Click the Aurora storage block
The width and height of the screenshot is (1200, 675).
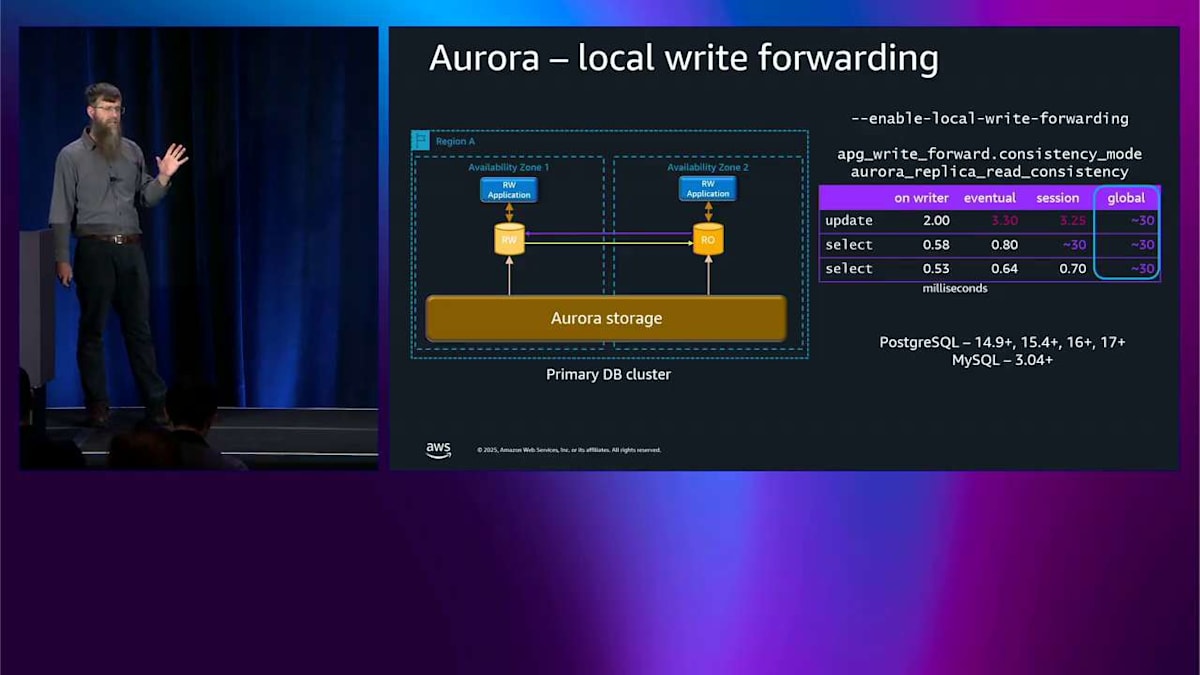[x=606, y=319]
